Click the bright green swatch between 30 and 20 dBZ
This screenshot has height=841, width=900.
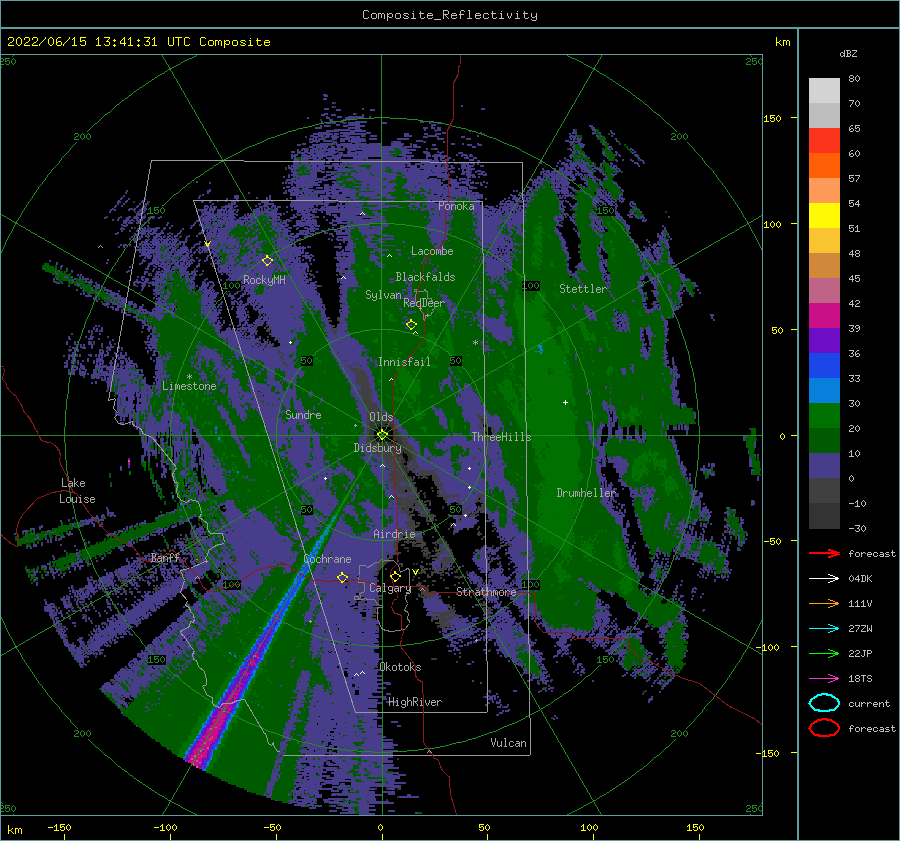point(824,415)
